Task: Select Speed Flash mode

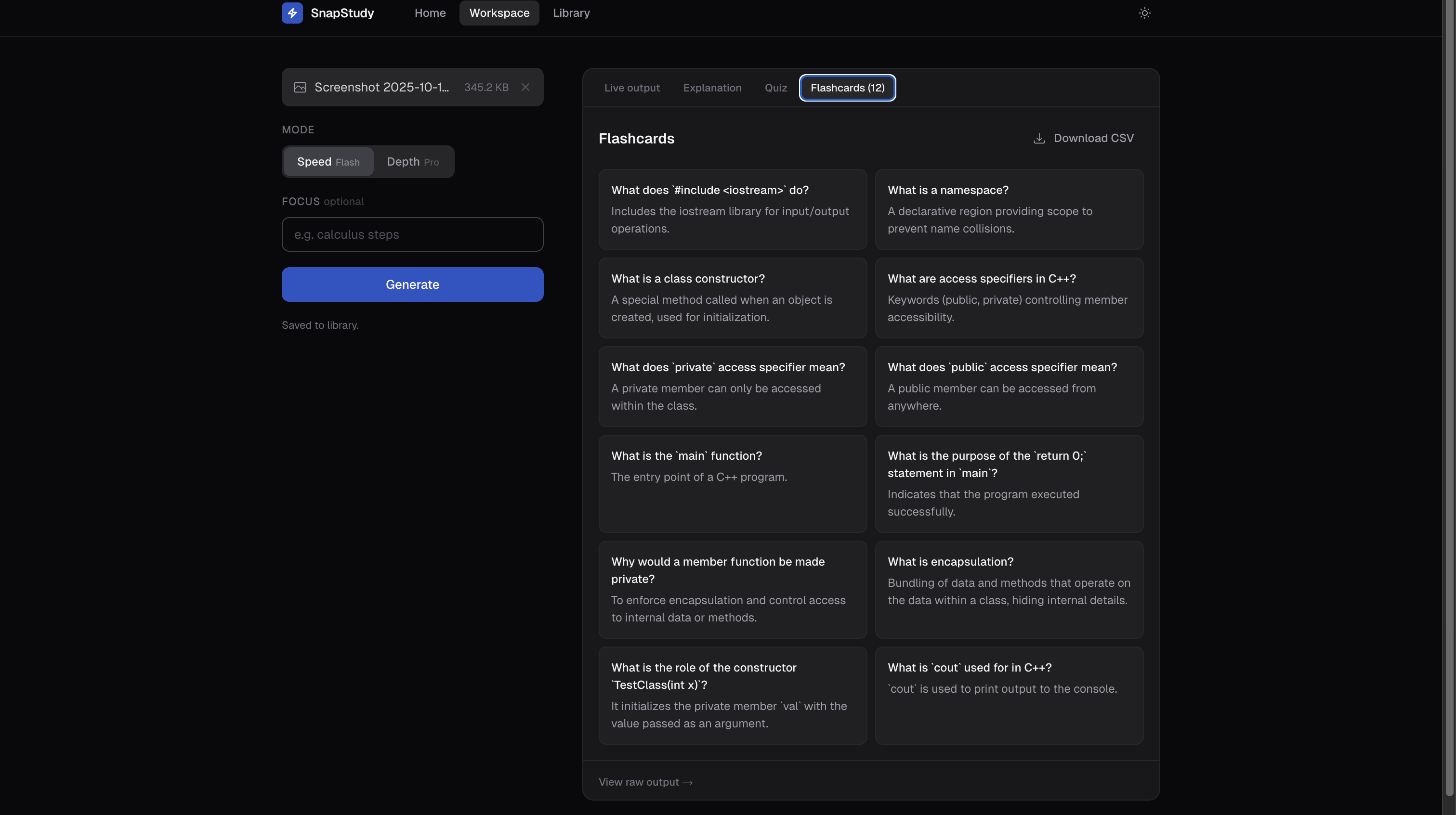Action: [x=328, y=162]
